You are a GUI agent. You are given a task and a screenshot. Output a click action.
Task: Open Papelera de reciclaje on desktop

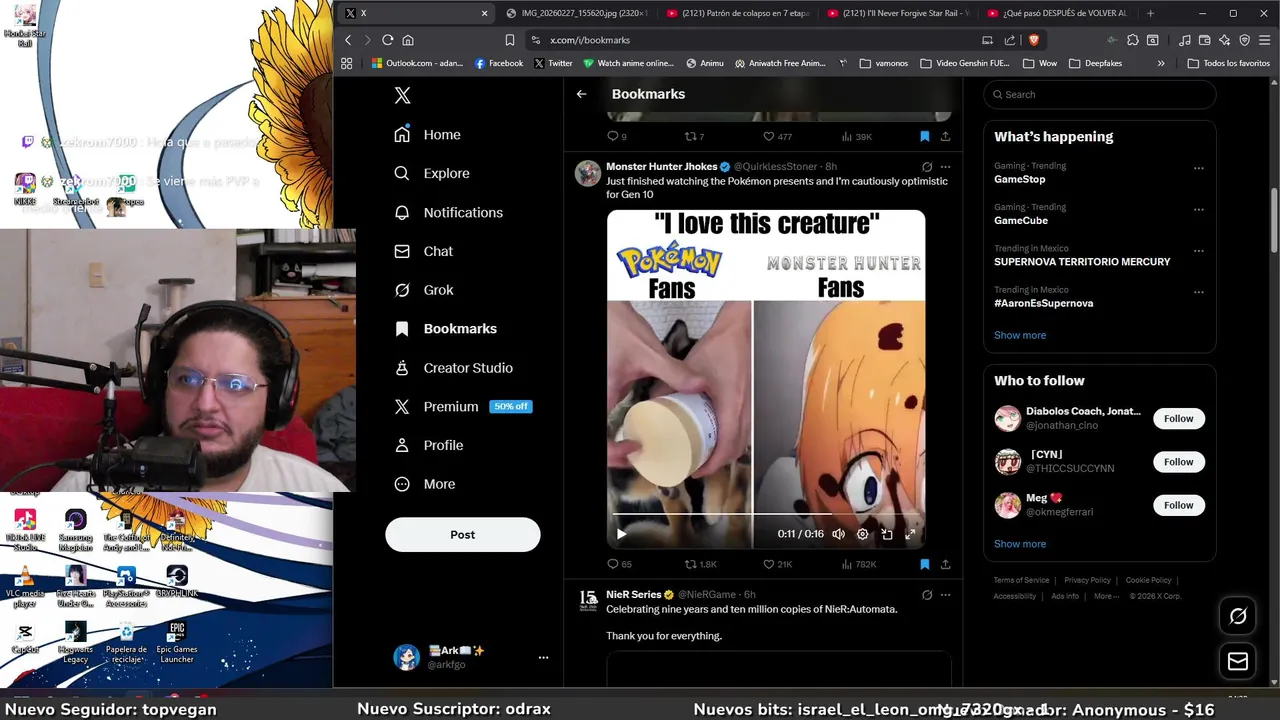[126, 642]
